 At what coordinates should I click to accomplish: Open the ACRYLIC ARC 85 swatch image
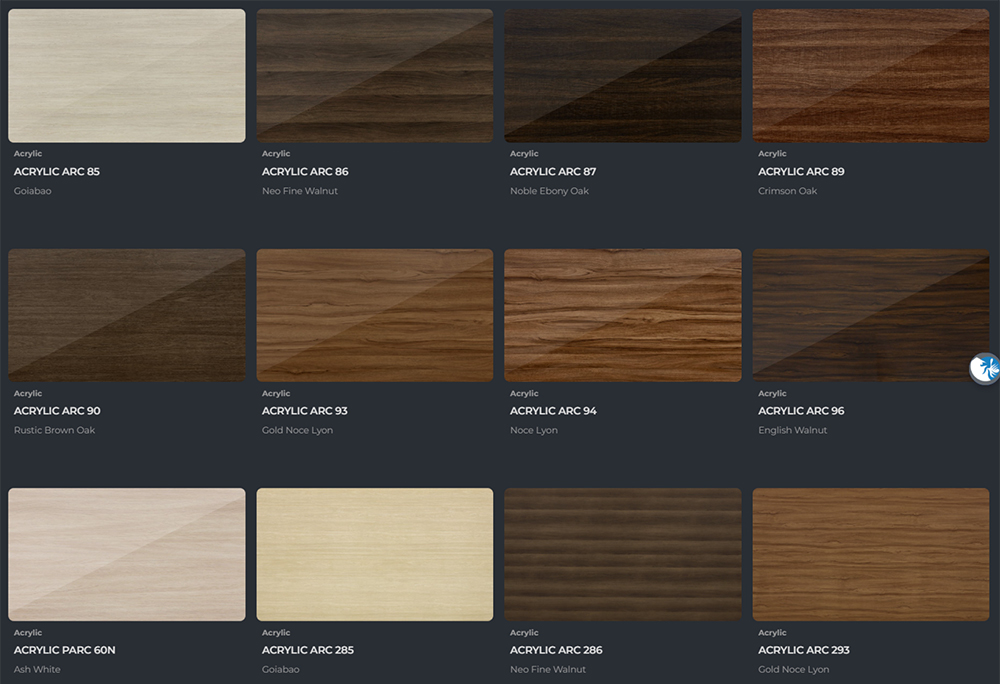[126, 75]
